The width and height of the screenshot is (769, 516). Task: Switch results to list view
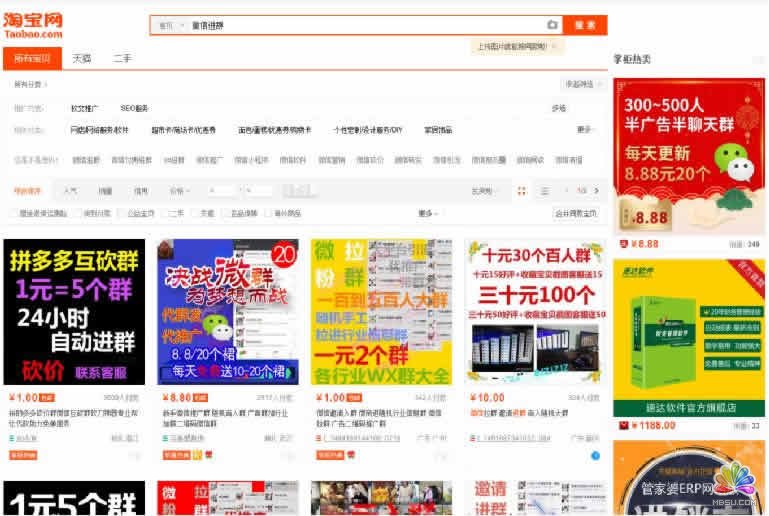click(x=544, y=190)
